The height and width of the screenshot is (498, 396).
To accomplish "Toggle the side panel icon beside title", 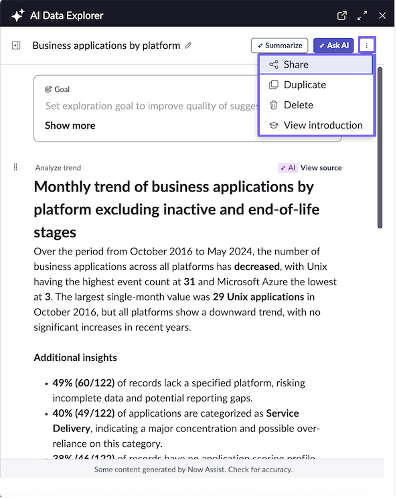I will coord(16,45).
